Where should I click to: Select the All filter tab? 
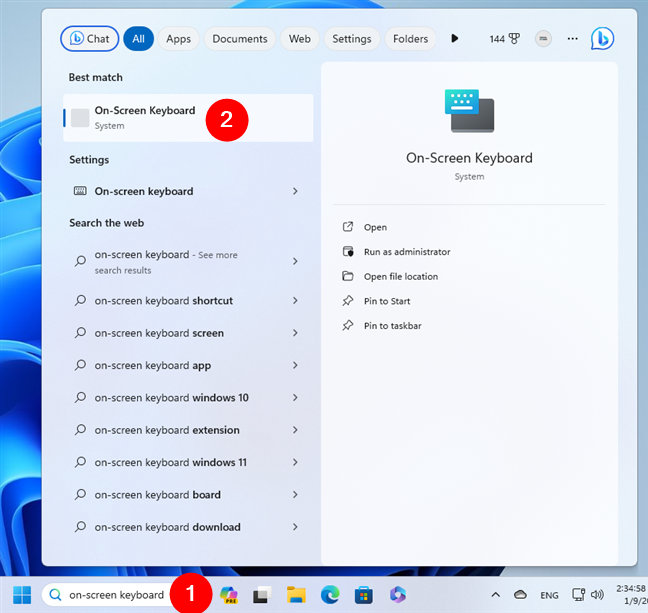coord(138,39)
